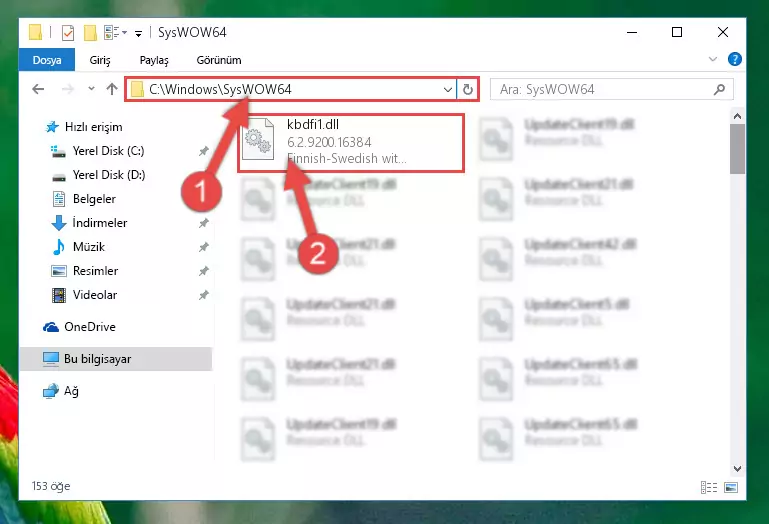769x524 pixels.
Task: Click the magnifier search icon
Action: pos(719,89)
